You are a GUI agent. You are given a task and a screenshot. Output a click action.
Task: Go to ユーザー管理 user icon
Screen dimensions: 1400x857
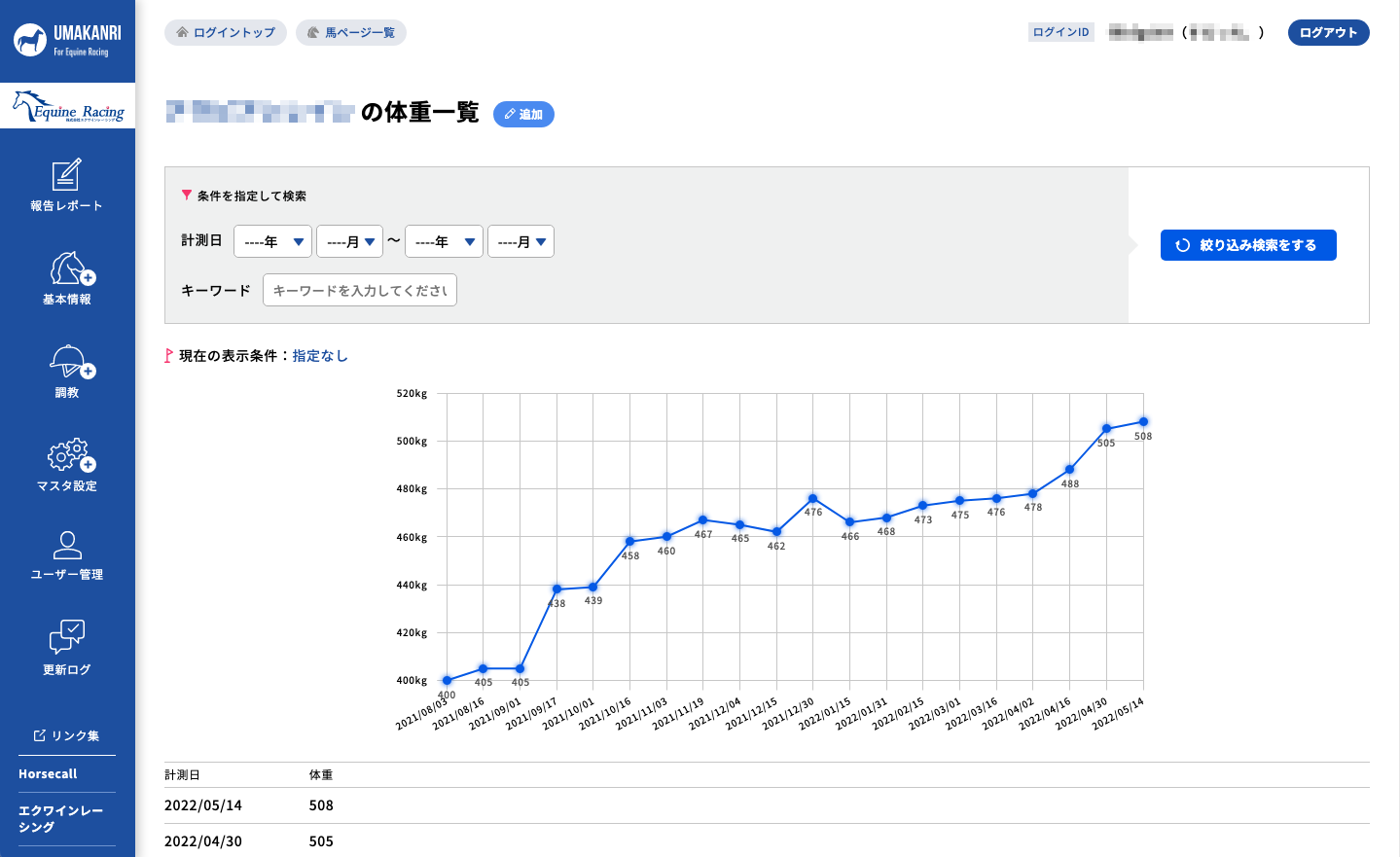[x=67, y=545]
